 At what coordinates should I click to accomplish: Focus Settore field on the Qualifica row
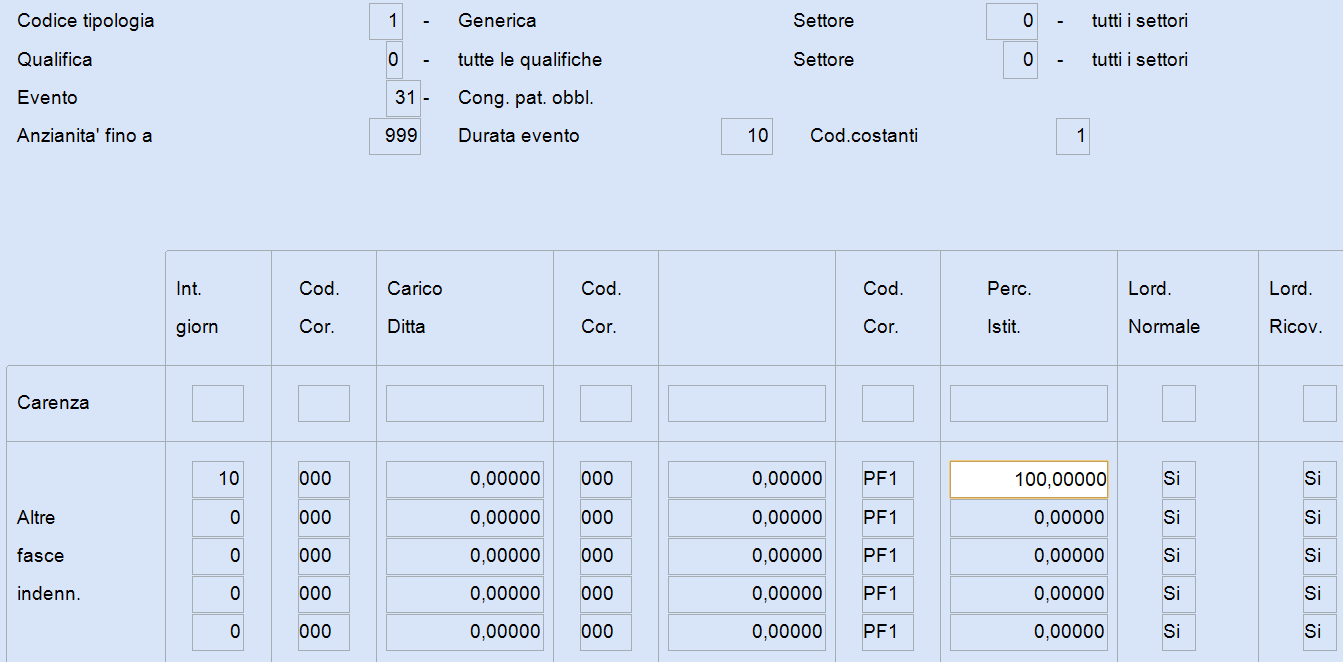point(1020,60)
